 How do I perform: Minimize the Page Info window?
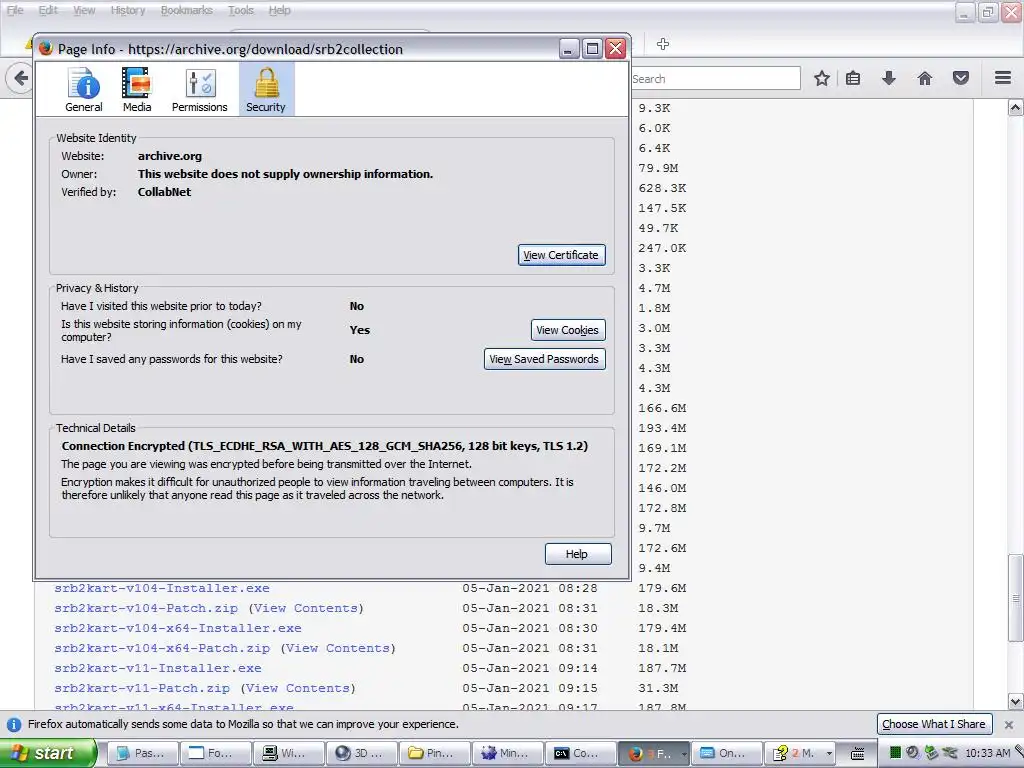point(569,49)
